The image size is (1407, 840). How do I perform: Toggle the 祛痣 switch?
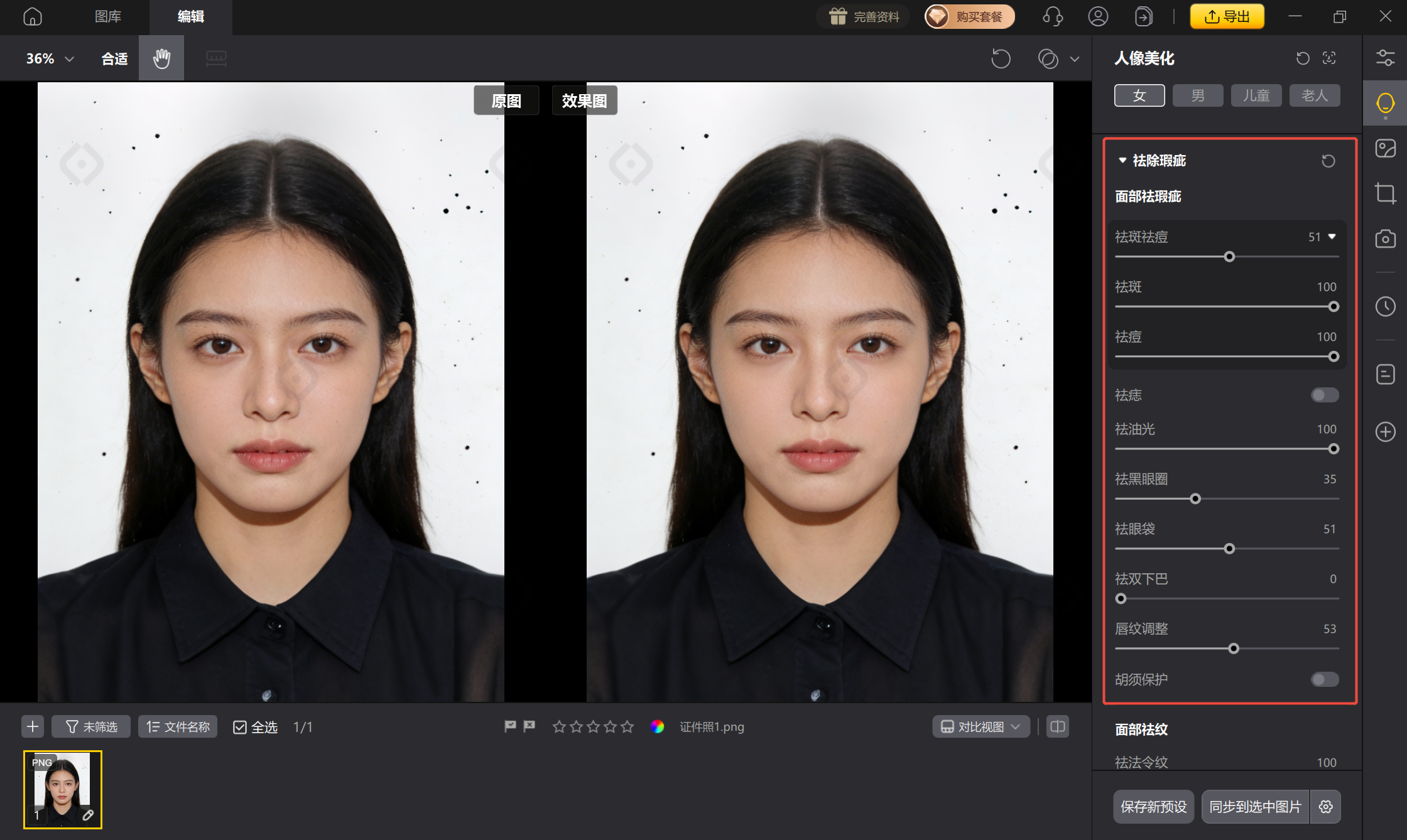tap(1325, 395)
